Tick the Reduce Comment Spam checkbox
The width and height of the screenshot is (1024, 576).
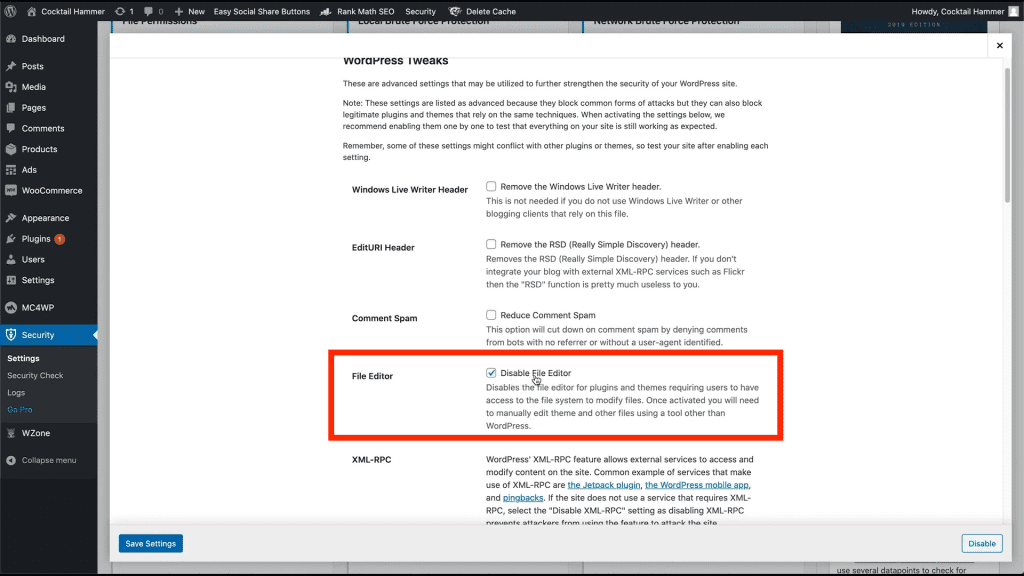click(491, 315)
